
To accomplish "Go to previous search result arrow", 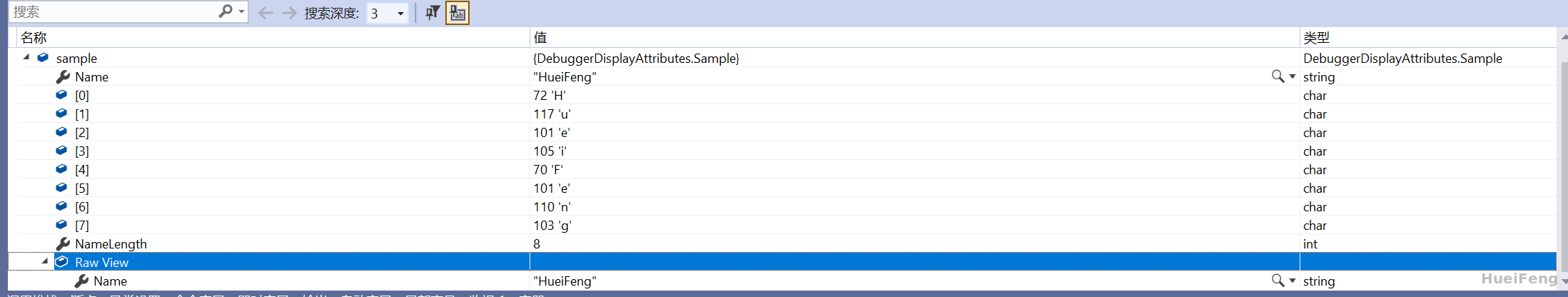I will point(265,13).
